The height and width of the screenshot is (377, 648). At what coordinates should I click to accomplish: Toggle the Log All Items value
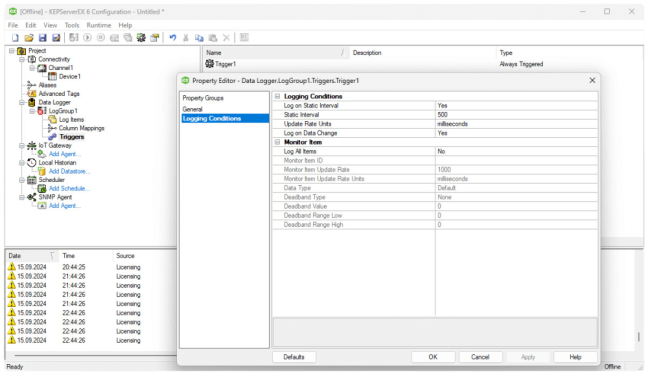(516, 151)
